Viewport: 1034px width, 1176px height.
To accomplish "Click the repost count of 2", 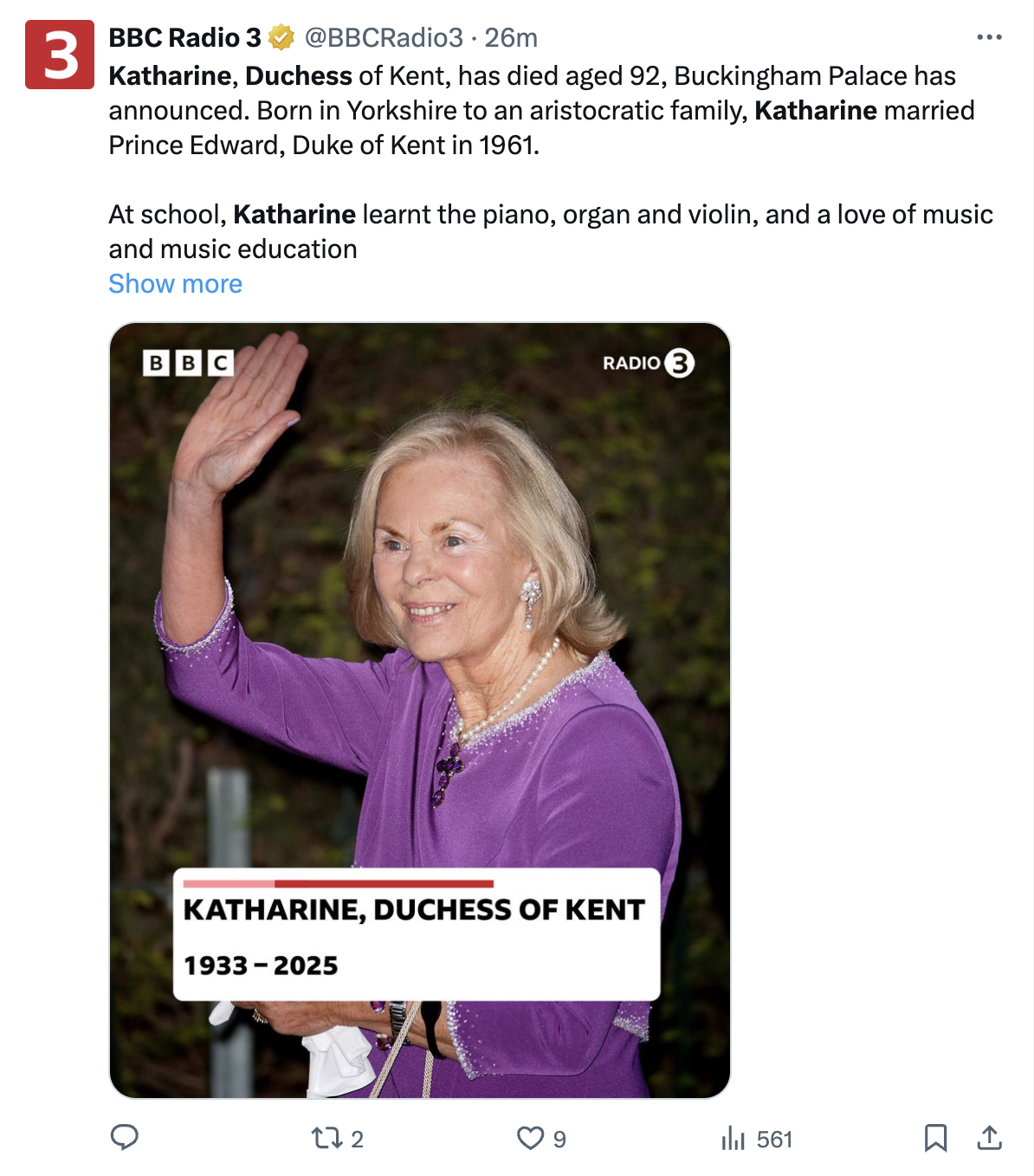I will click(x=357, y=1140).
